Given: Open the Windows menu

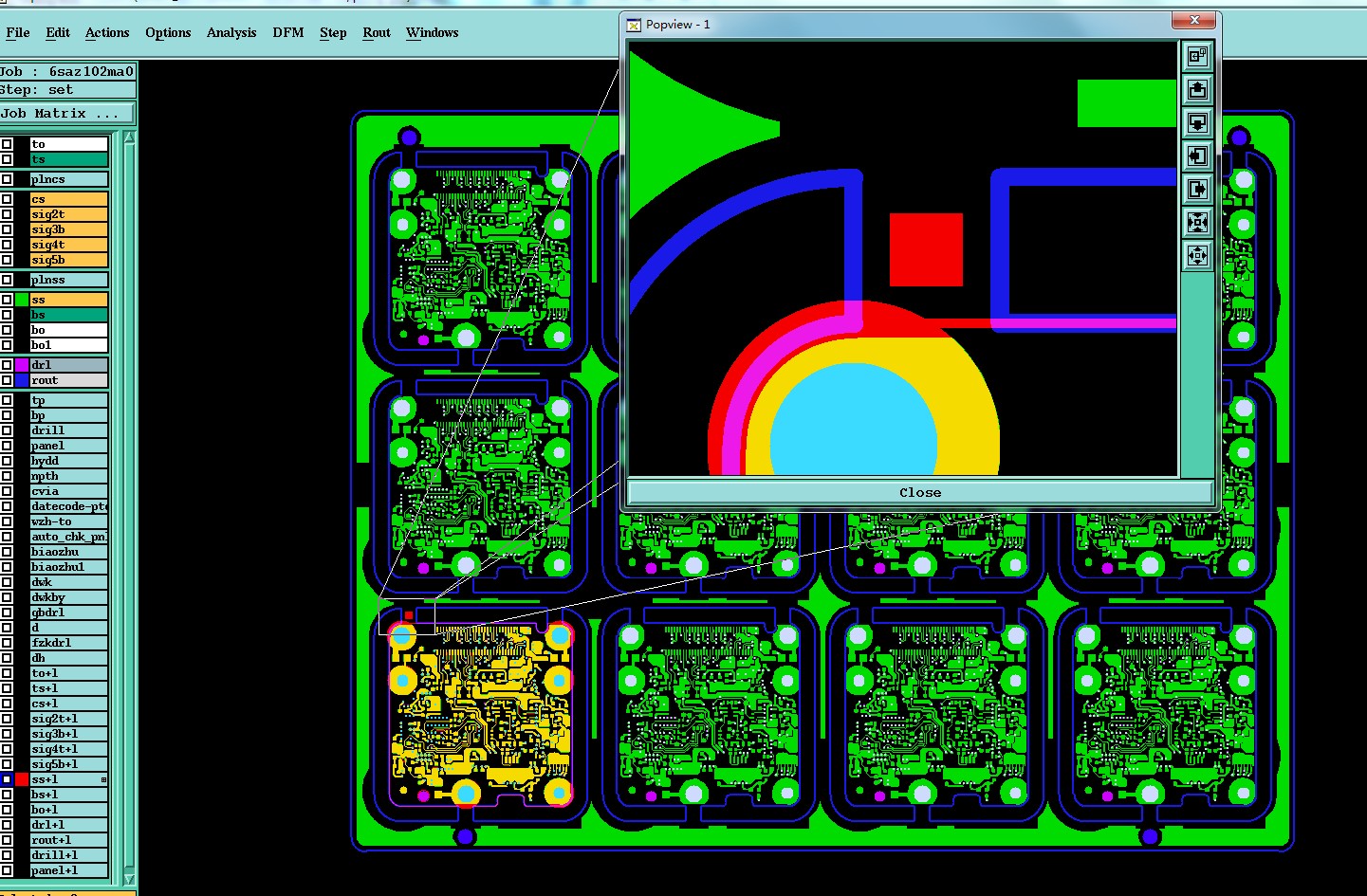Looking at the screenshot, I should click(433, 32).
